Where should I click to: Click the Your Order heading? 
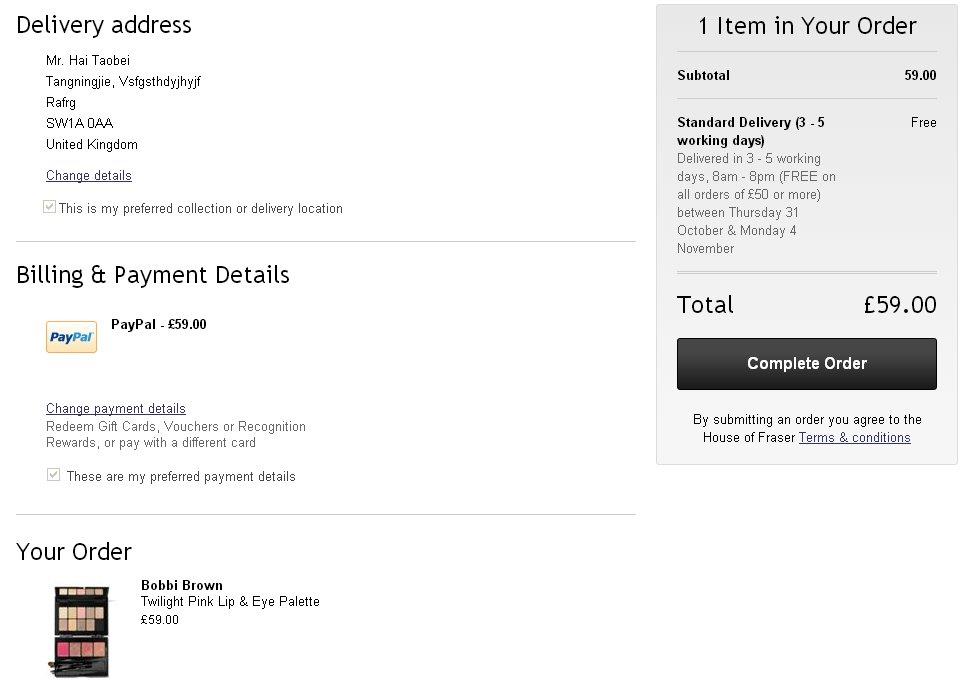pos(74,552)
